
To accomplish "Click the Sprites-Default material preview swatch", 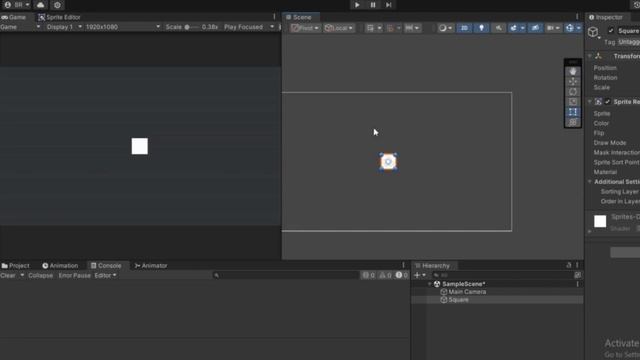I will coord(600,221).
